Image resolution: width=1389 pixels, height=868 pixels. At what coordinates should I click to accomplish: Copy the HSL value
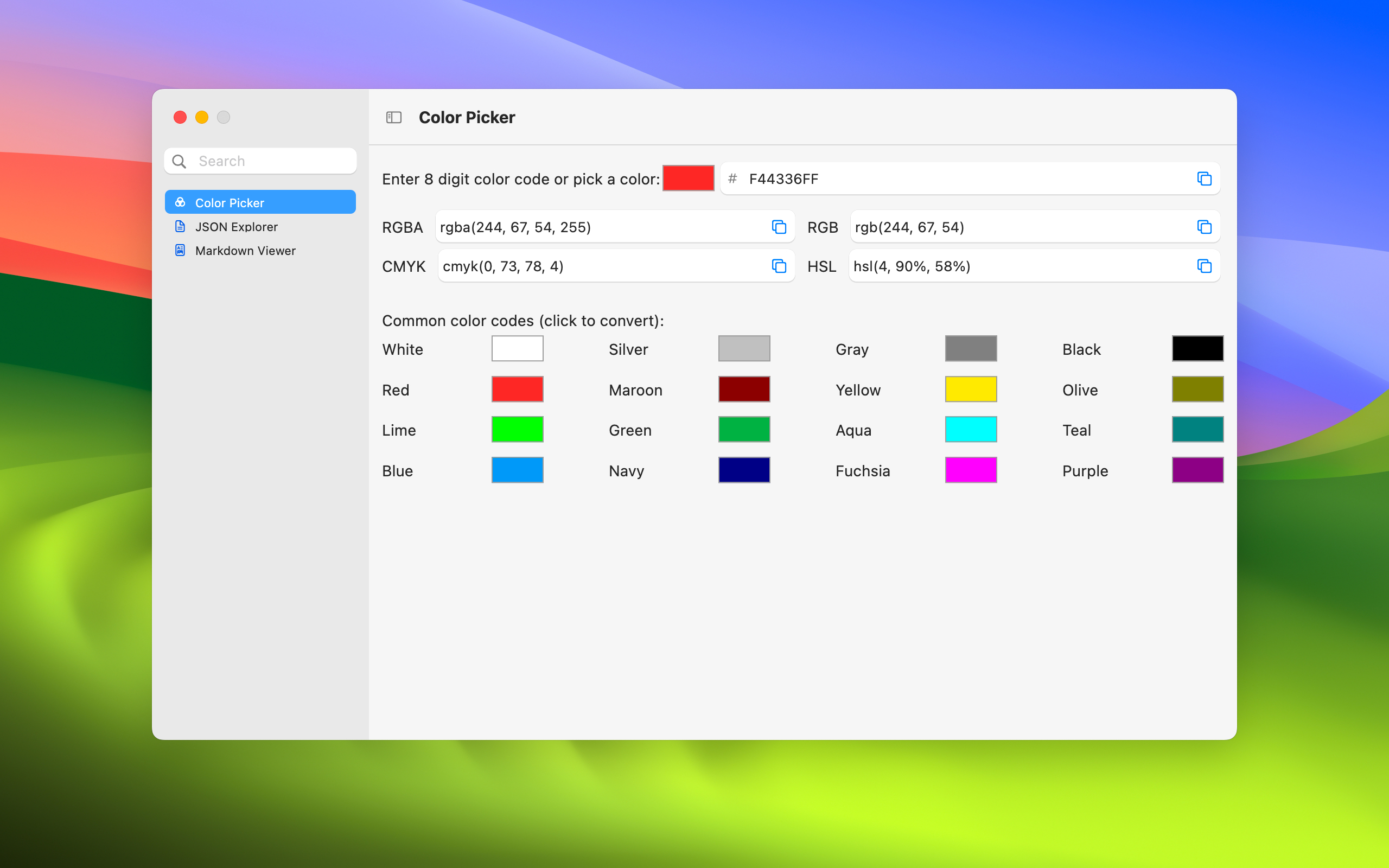click(x=1203, y=266)
